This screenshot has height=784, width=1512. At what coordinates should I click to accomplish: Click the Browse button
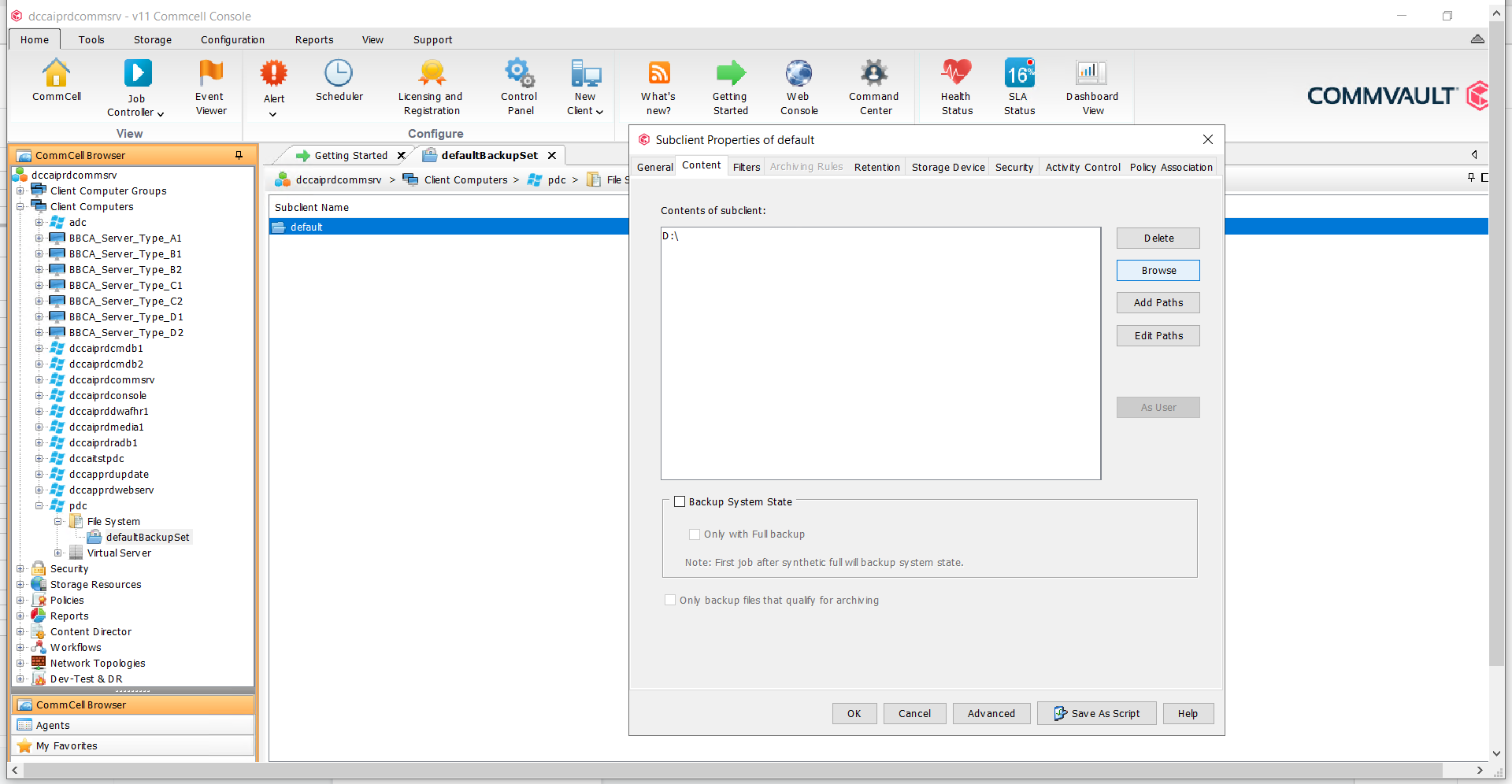click(x=1158, y=270)
